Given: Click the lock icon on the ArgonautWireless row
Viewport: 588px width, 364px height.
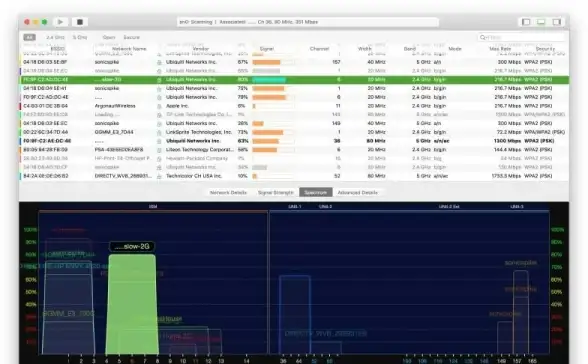Looking at the screenshot, I should [x=159, y=106].
